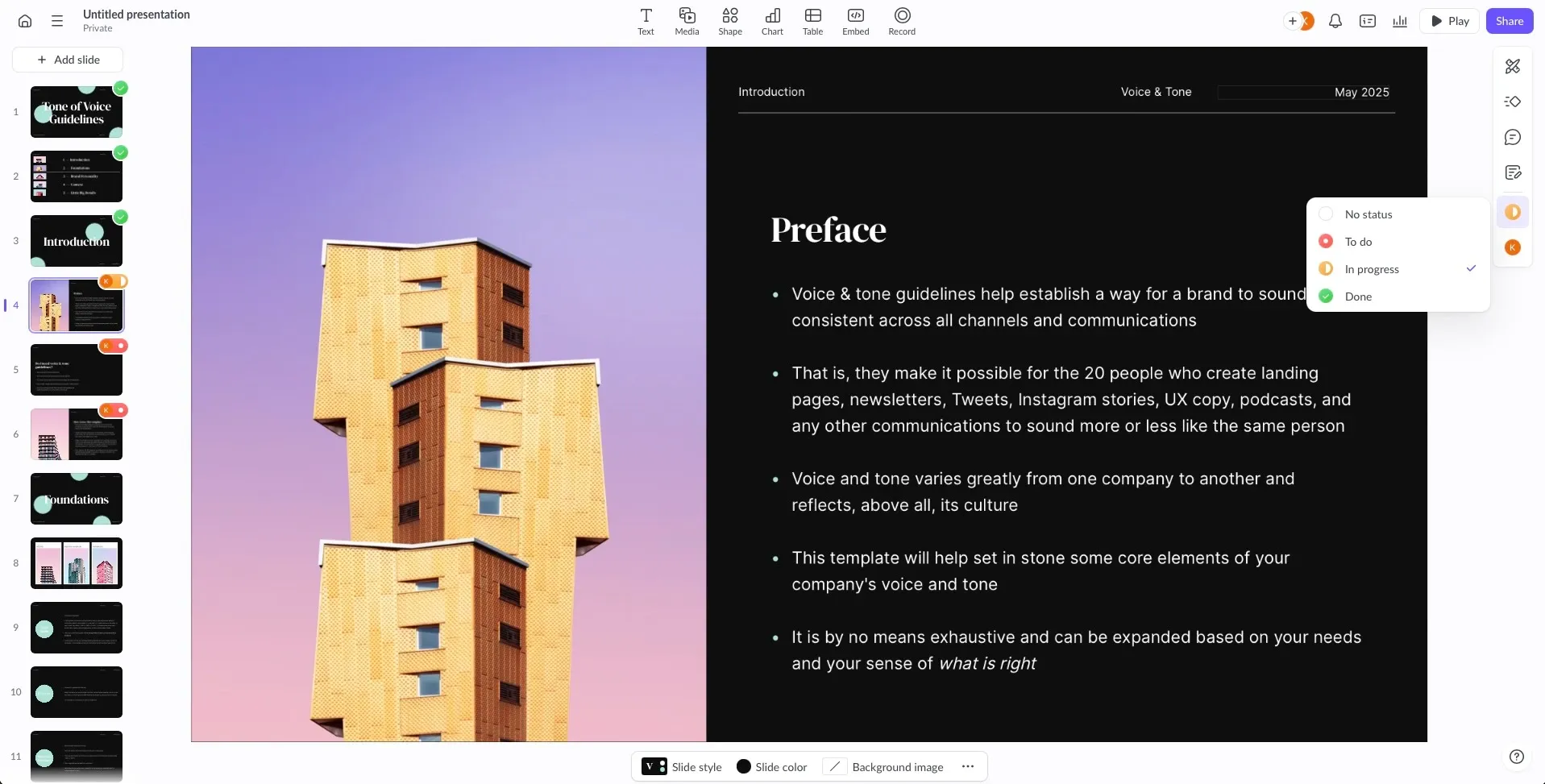Select the No status option
The height and width of the screenshot is (784, 1545).
pyautogui.click(x=1368, y=214)
